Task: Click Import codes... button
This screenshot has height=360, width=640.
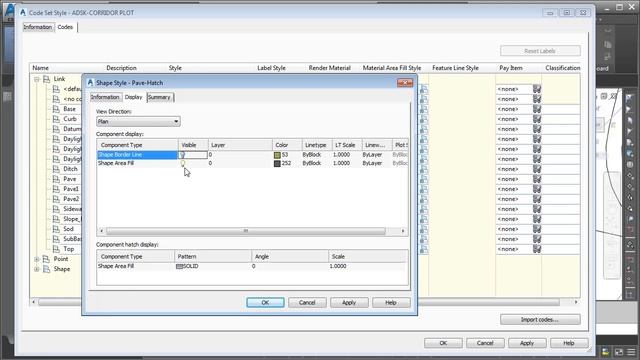Action: click(x=540, y=320)
